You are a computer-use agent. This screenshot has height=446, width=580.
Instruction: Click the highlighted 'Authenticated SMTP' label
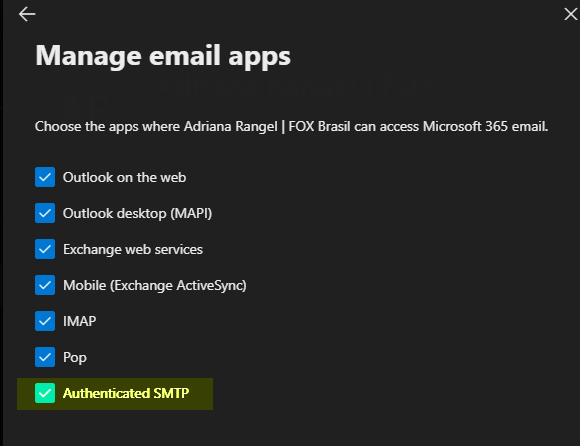point(126,393)
